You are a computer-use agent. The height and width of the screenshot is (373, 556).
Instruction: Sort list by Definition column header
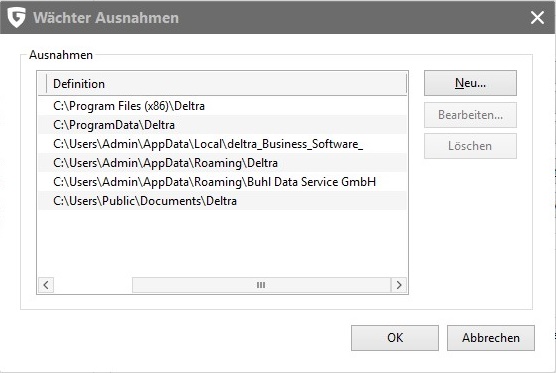226,84
